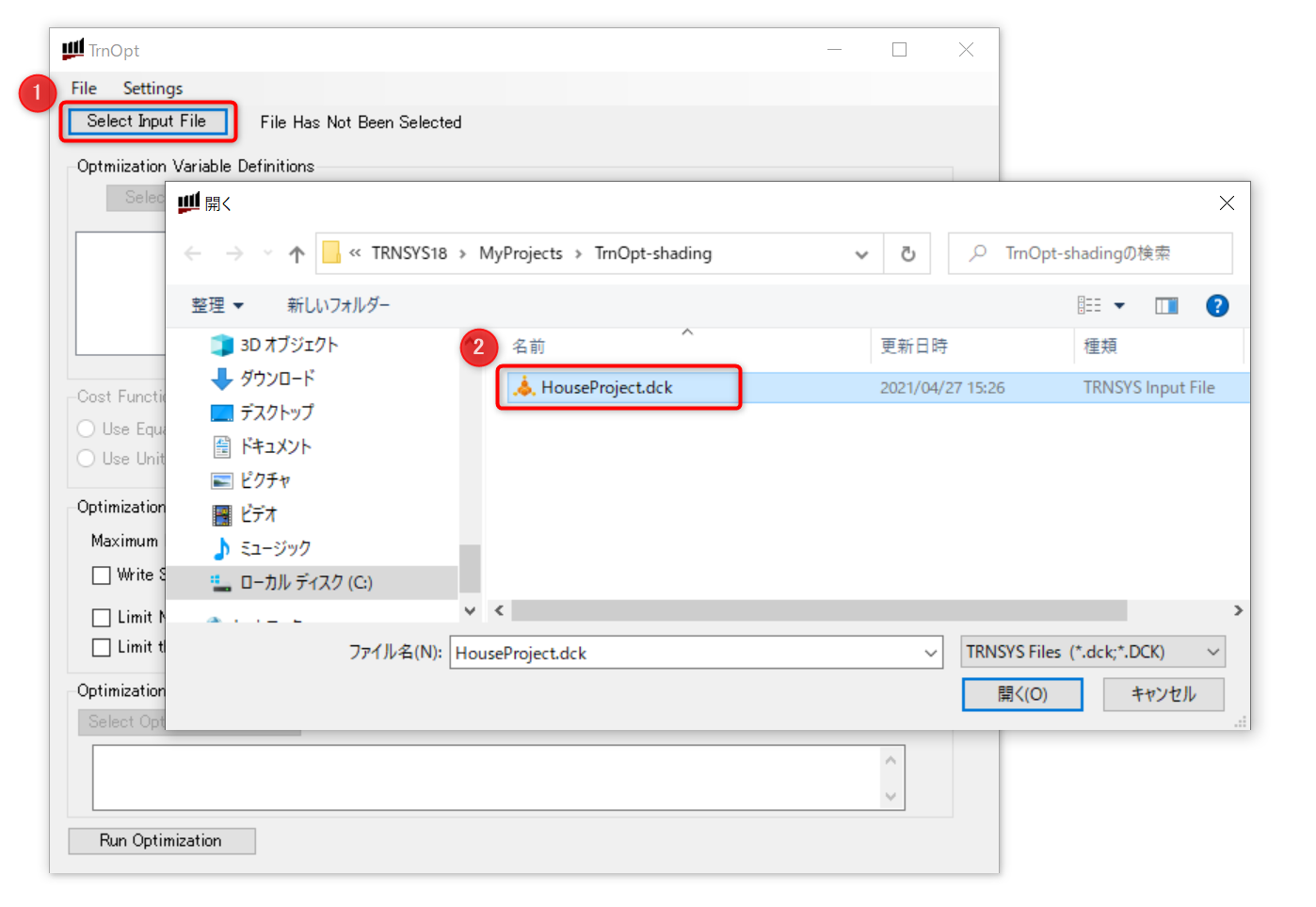Open the ダウンロード folder in sidebar

tap(277, 379)
